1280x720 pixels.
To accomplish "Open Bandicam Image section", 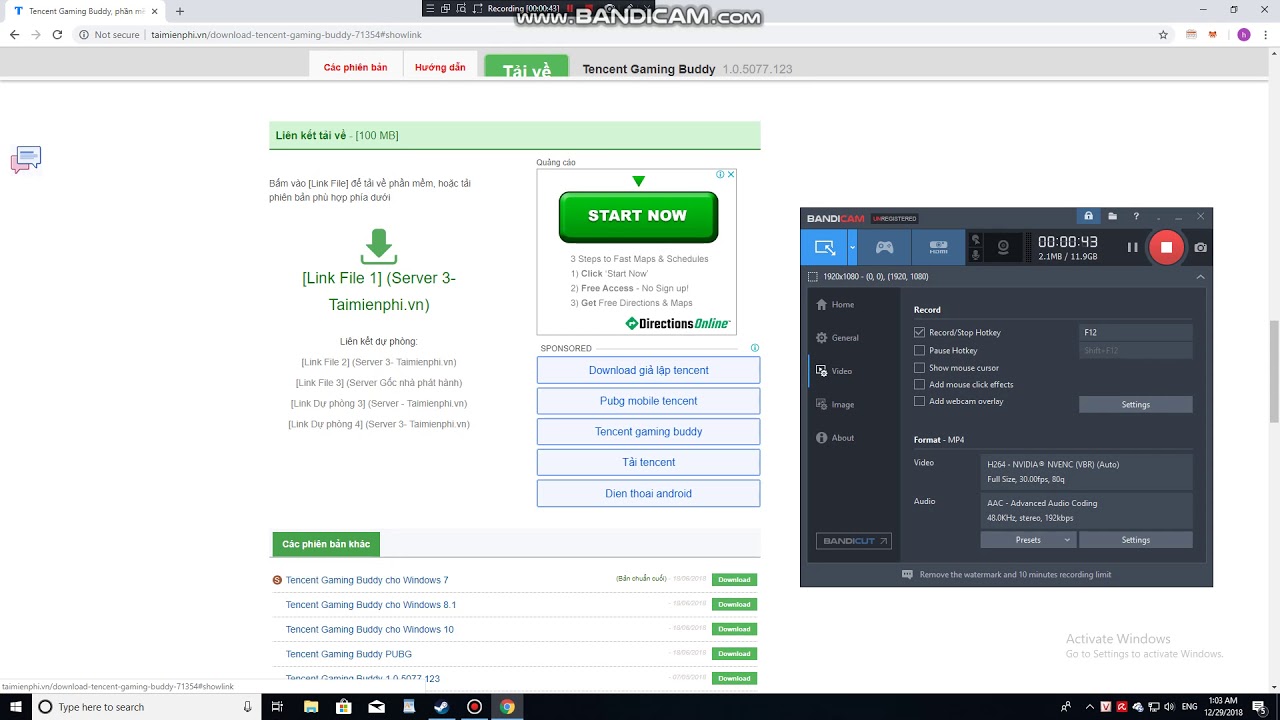I will pyautogui.click(x=835, y=405).
